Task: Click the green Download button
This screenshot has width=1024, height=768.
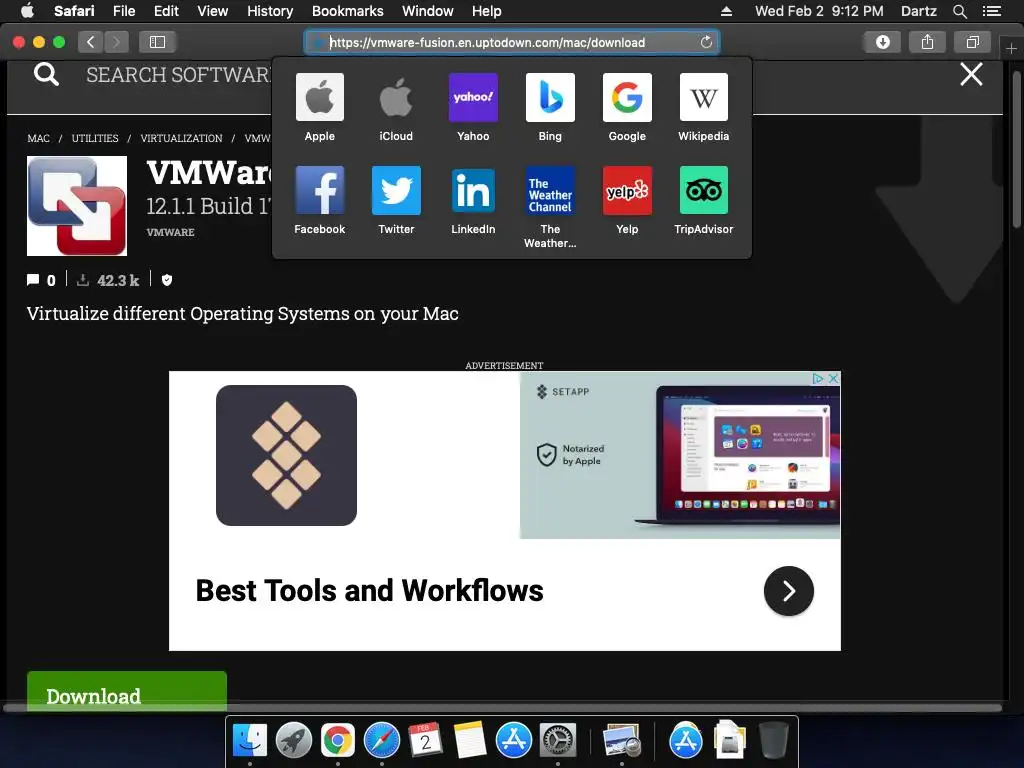Action: pos(127,690)
